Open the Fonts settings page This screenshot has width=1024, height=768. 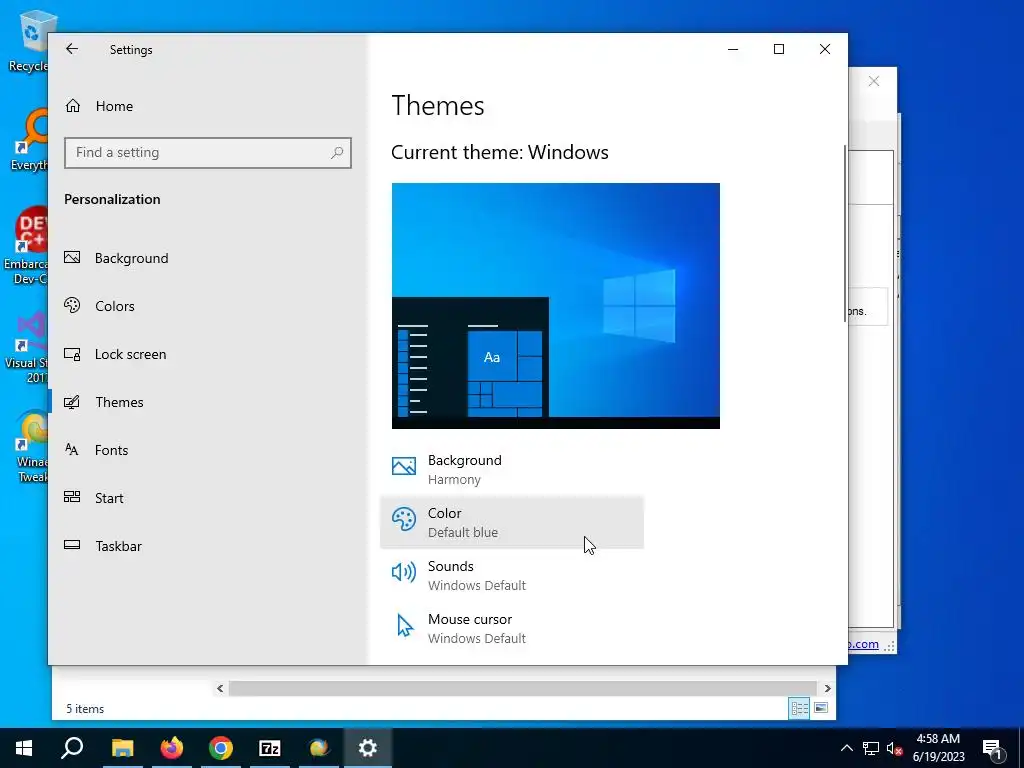[x=208, y=450]
